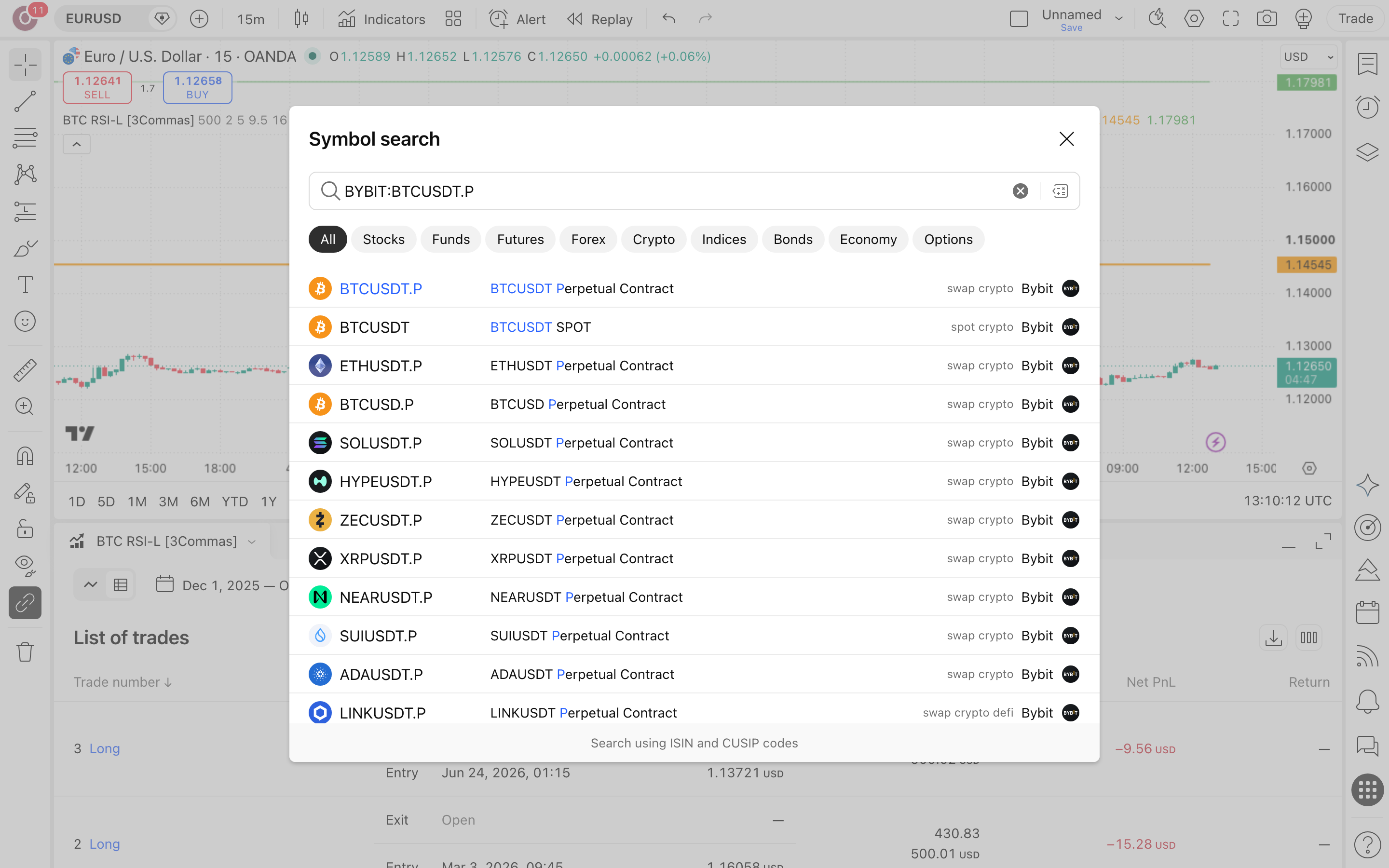Select the ruler measure tool
Viewport: 1389px width, 868px height.
point(25,370)
